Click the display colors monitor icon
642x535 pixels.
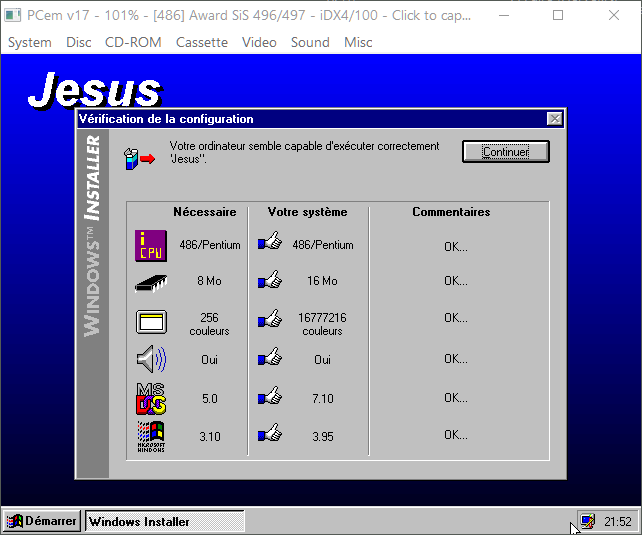point(150,322)
